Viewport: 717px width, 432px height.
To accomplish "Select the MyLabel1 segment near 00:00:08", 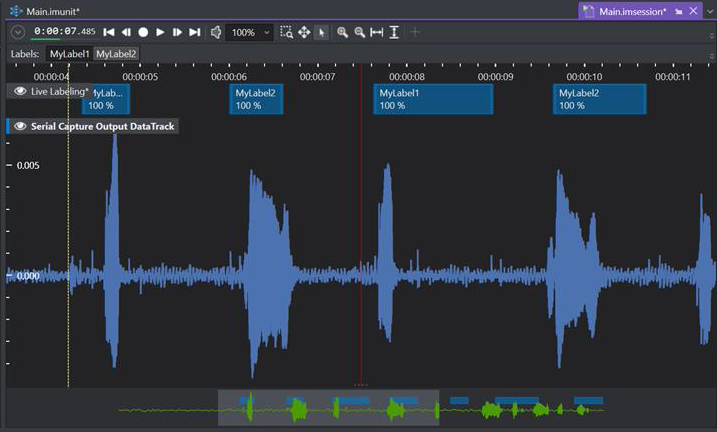I will coord(433,99).
